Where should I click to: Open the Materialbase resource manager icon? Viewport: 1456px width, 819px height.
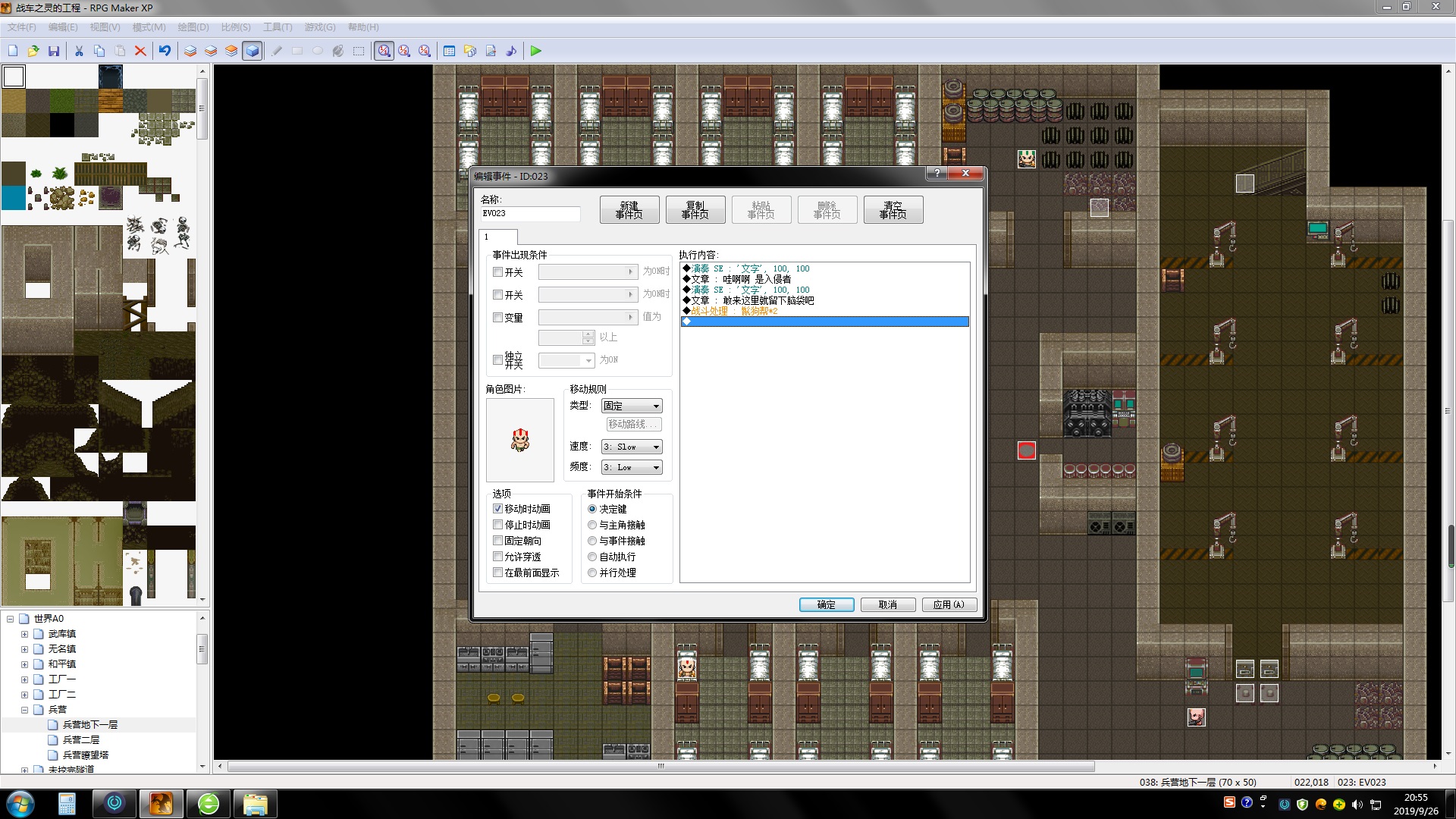coord(470,51)
